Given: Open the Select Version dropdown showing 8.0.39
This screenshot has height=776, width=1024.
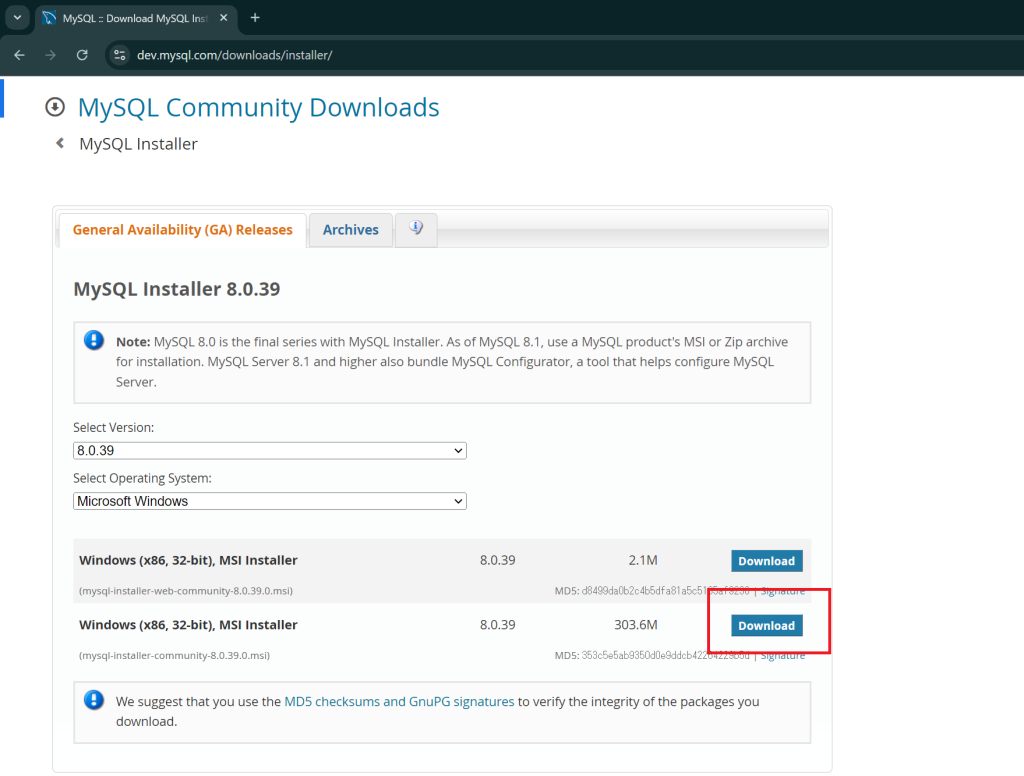Looking at the screenshot, I should point(270,451).
